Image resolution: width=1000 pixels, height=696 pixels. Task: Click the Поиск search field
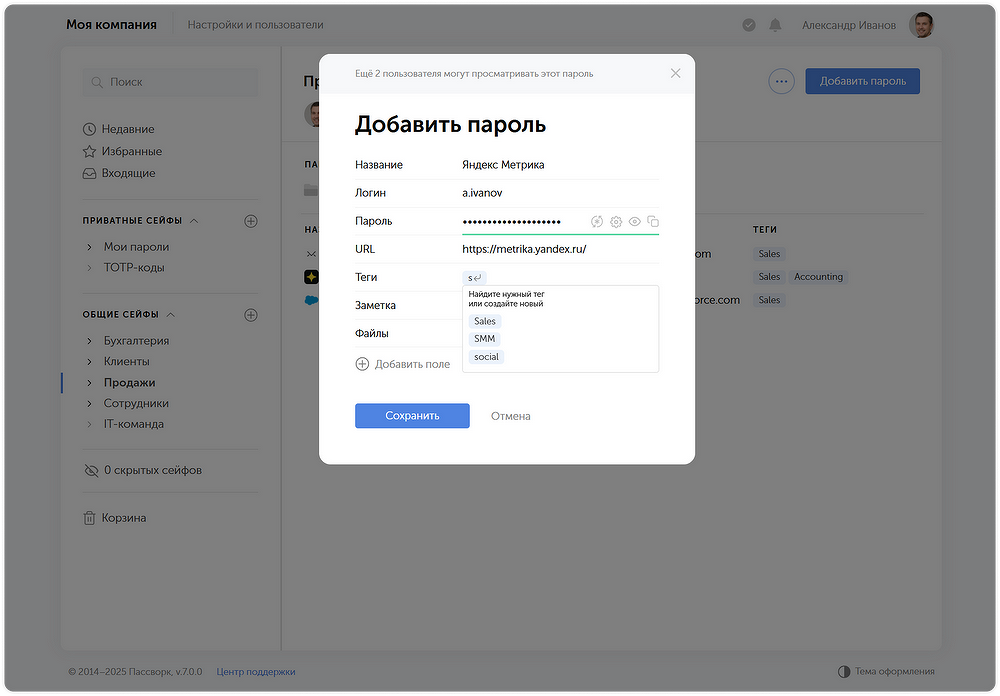(170, 82)
